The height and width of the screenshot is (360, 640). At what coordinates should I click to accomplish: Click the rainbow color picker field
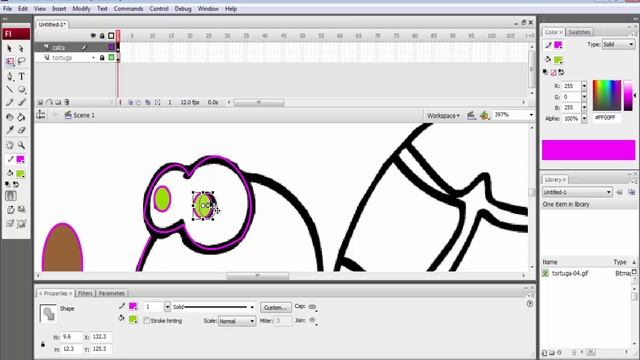(607, 95)
